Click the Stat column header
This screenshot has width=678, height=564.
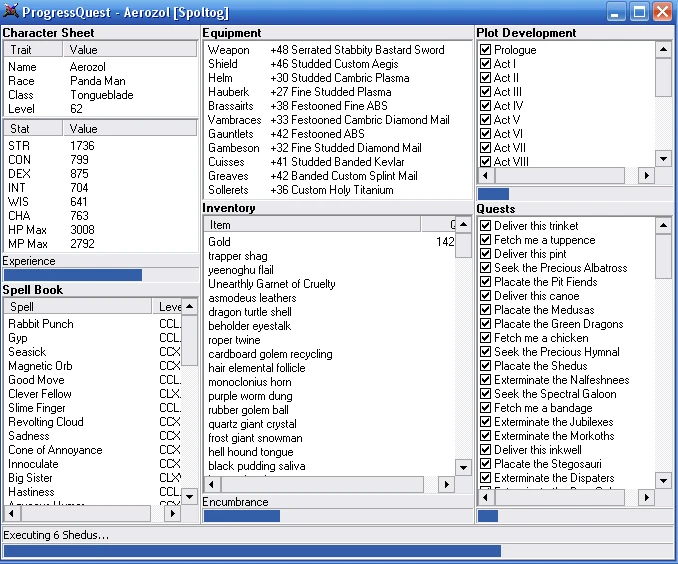pyautogui.click(x=33, y=129)
